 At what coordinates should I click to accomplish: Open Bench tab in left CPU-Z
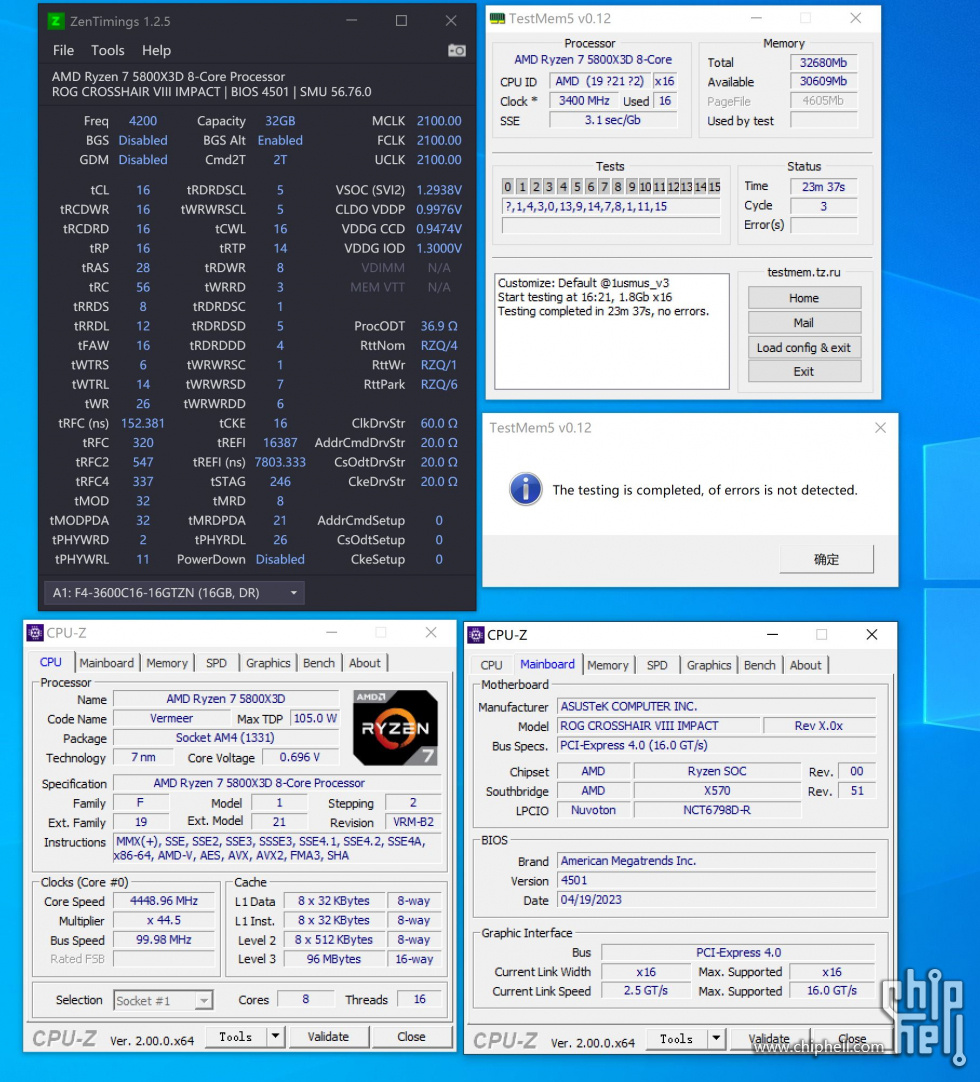pyautogui.click(x=319, y=663)
